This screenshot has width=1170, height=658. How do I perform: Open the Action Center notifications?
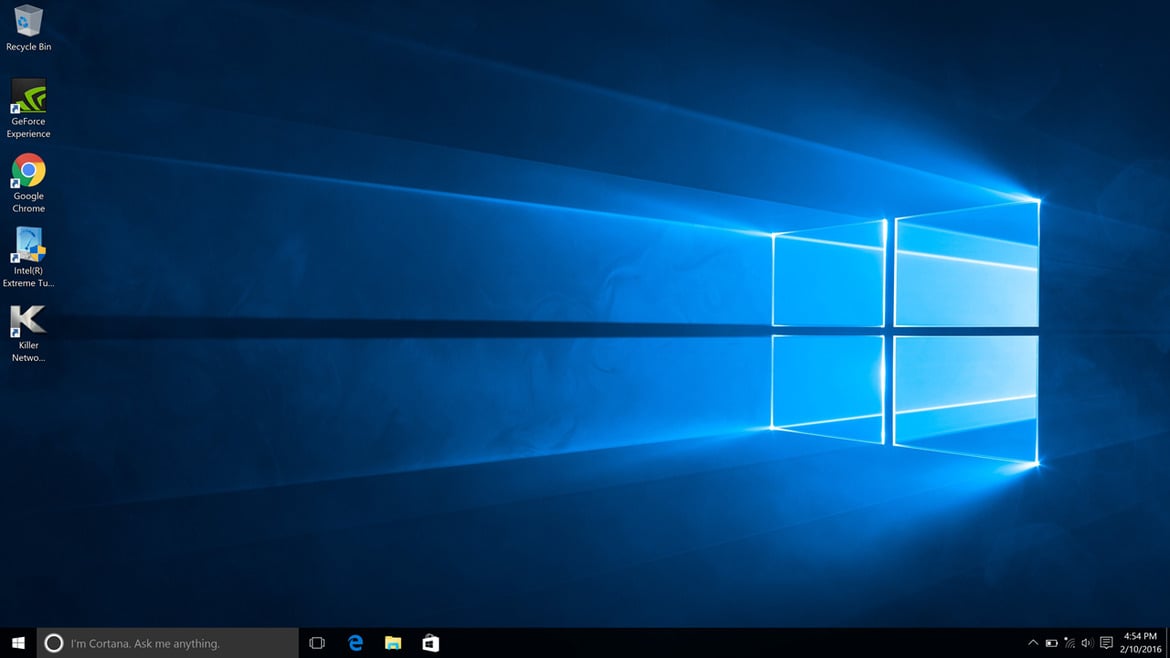tap(1107, 643)
